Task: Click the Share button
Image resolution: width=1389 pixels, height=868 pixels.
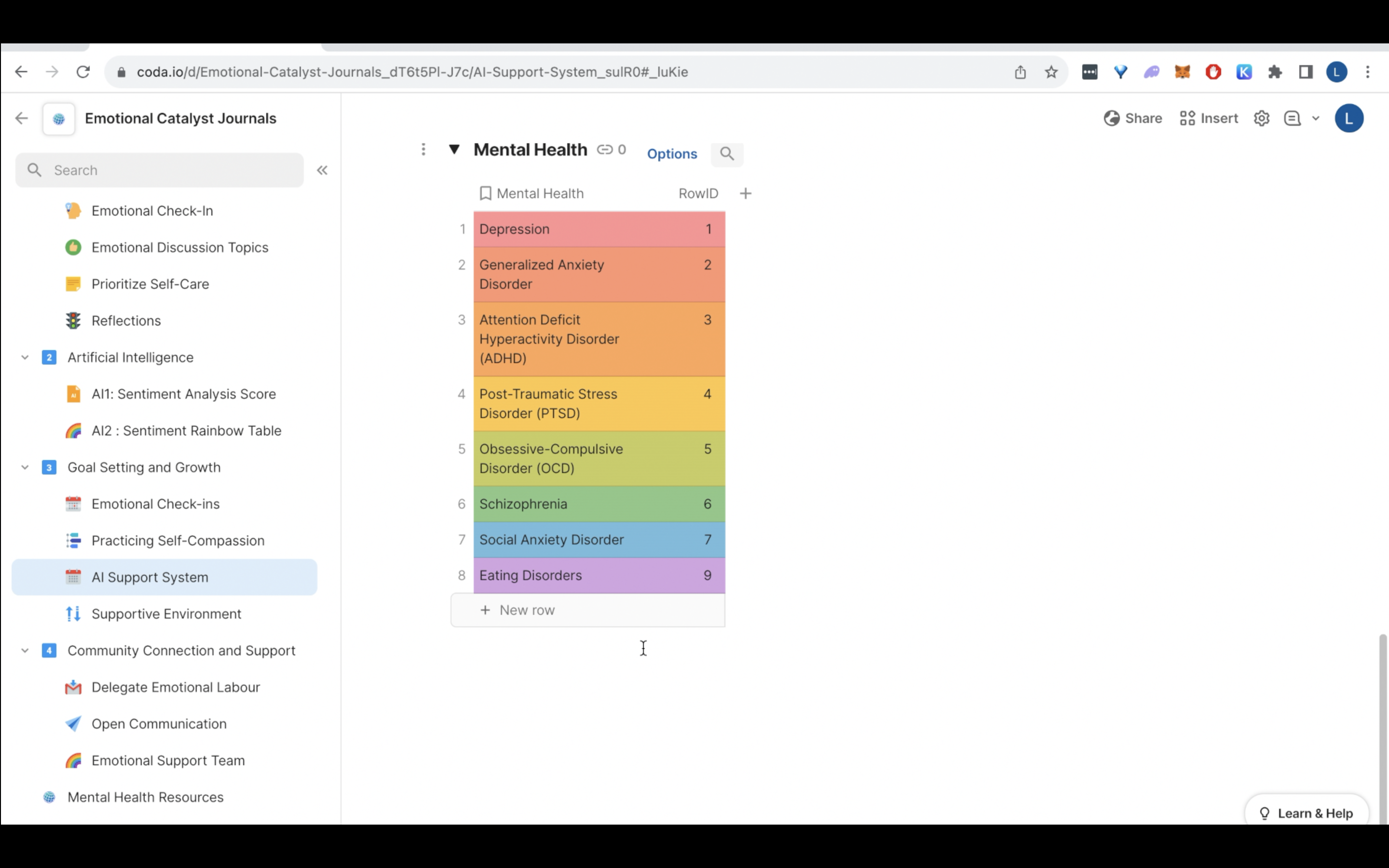Action: 1132,118
